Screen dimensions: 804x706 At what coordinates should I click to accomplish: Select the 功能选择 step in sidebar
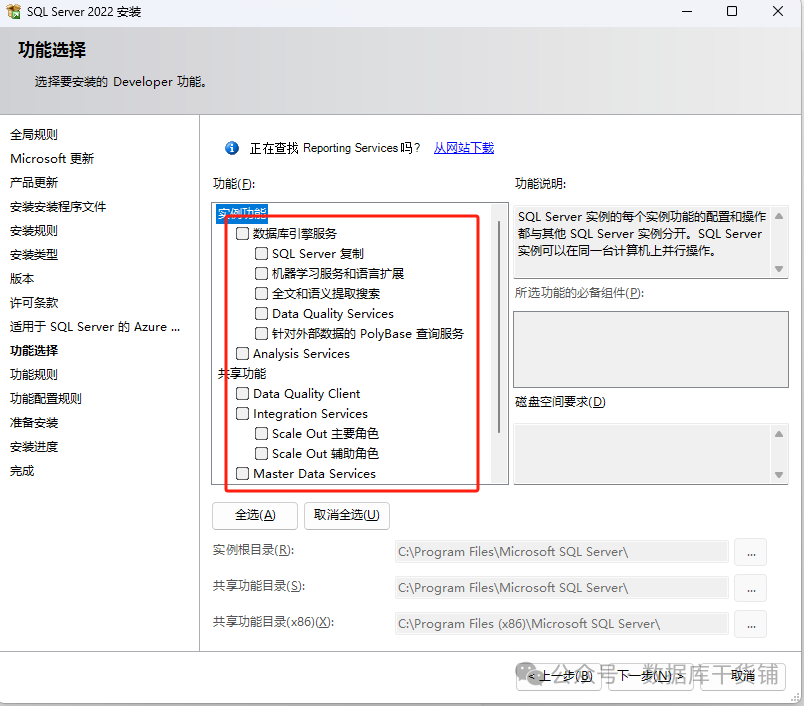pos(34,351)
